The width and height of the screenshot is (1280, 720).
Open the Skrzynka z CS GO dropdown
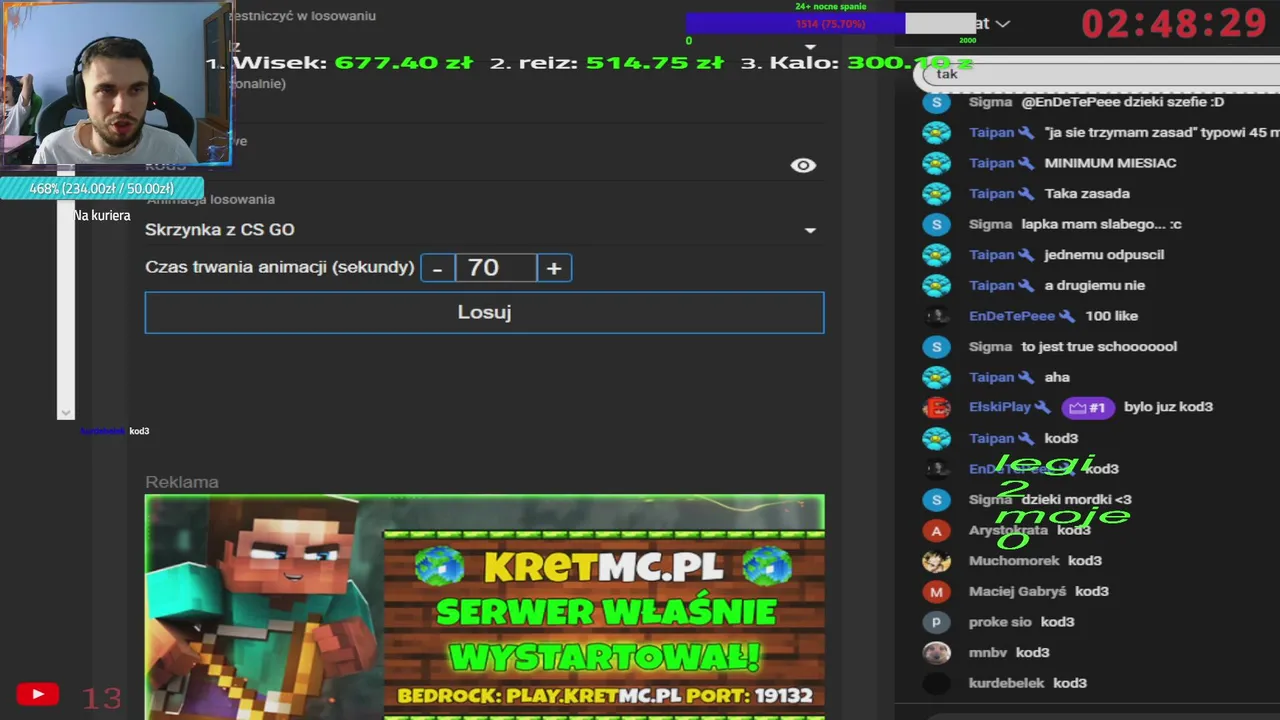484,230
